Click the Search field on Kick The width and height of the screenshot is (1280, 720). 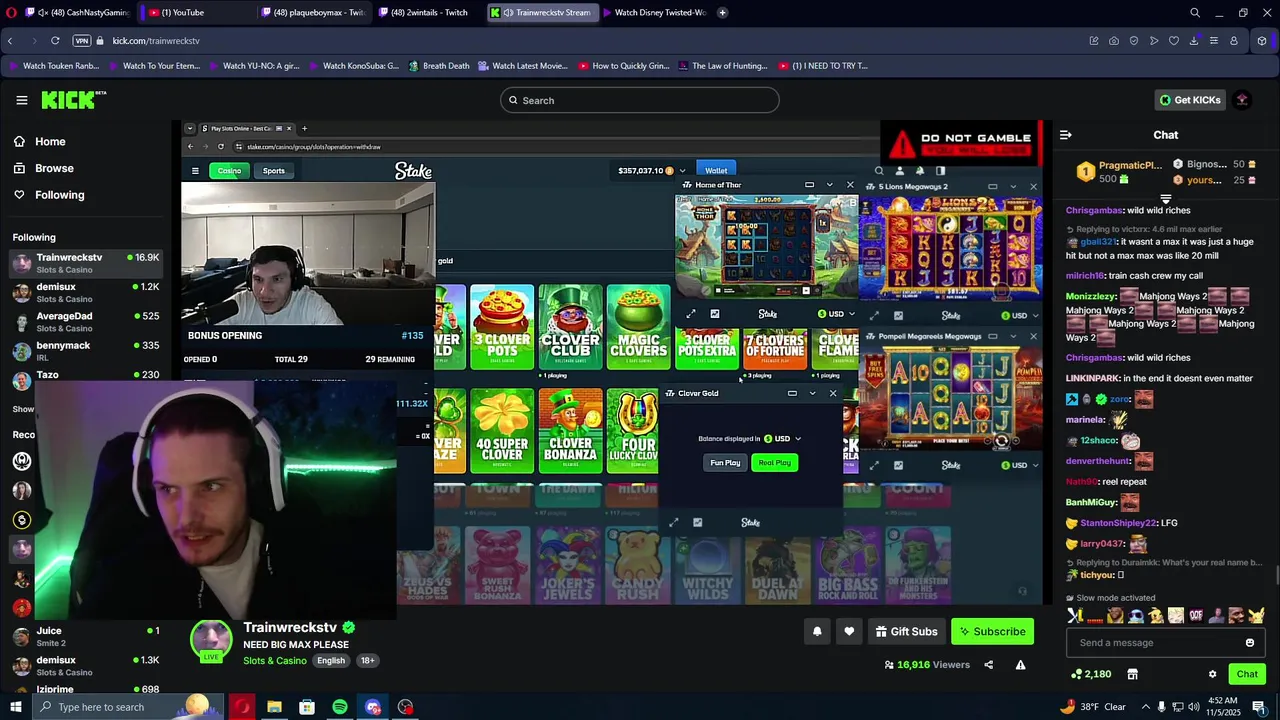pos(640,100)
